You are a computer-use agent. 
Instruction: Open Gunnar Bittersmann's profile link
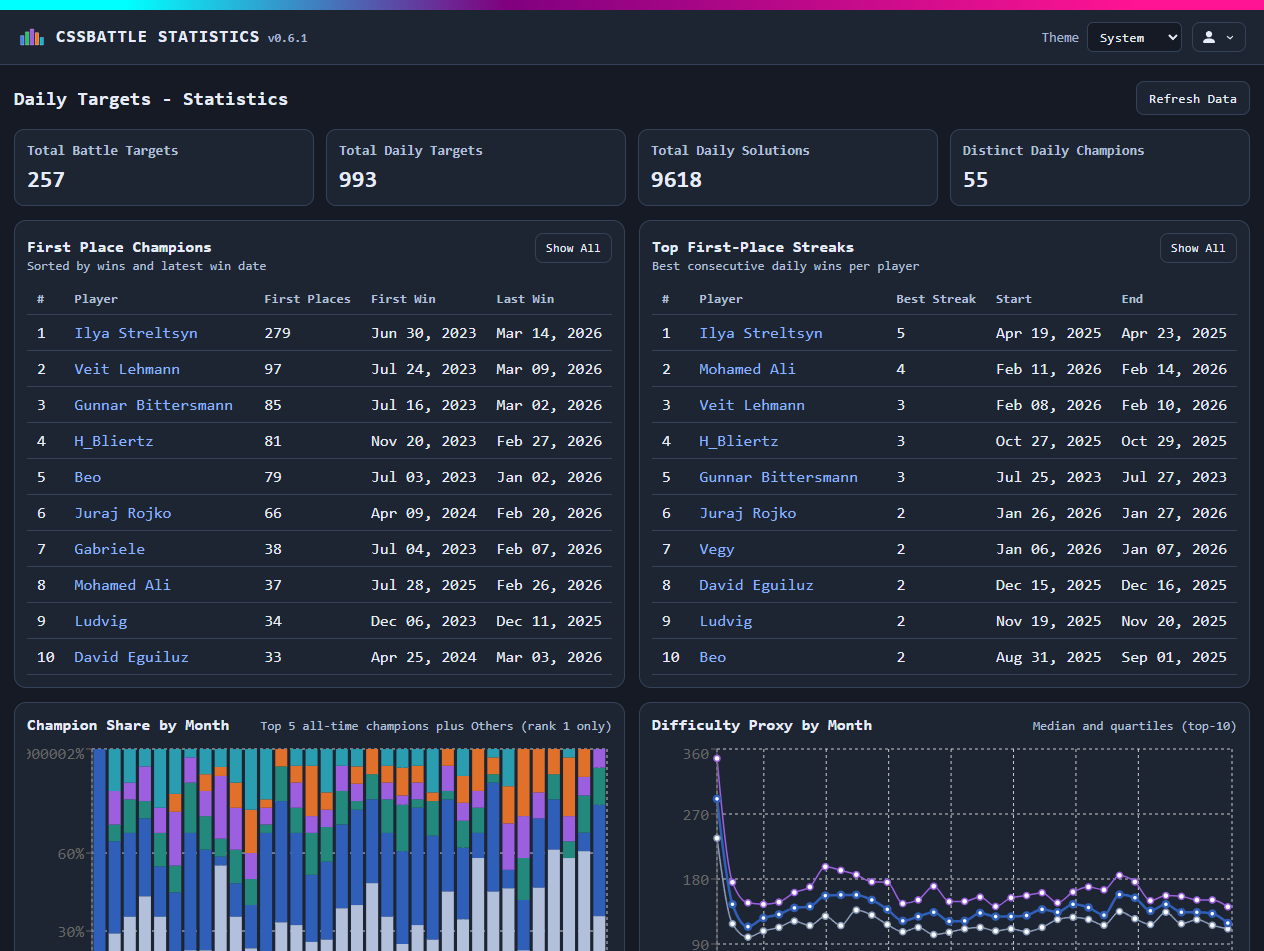(x=153, y=405)
